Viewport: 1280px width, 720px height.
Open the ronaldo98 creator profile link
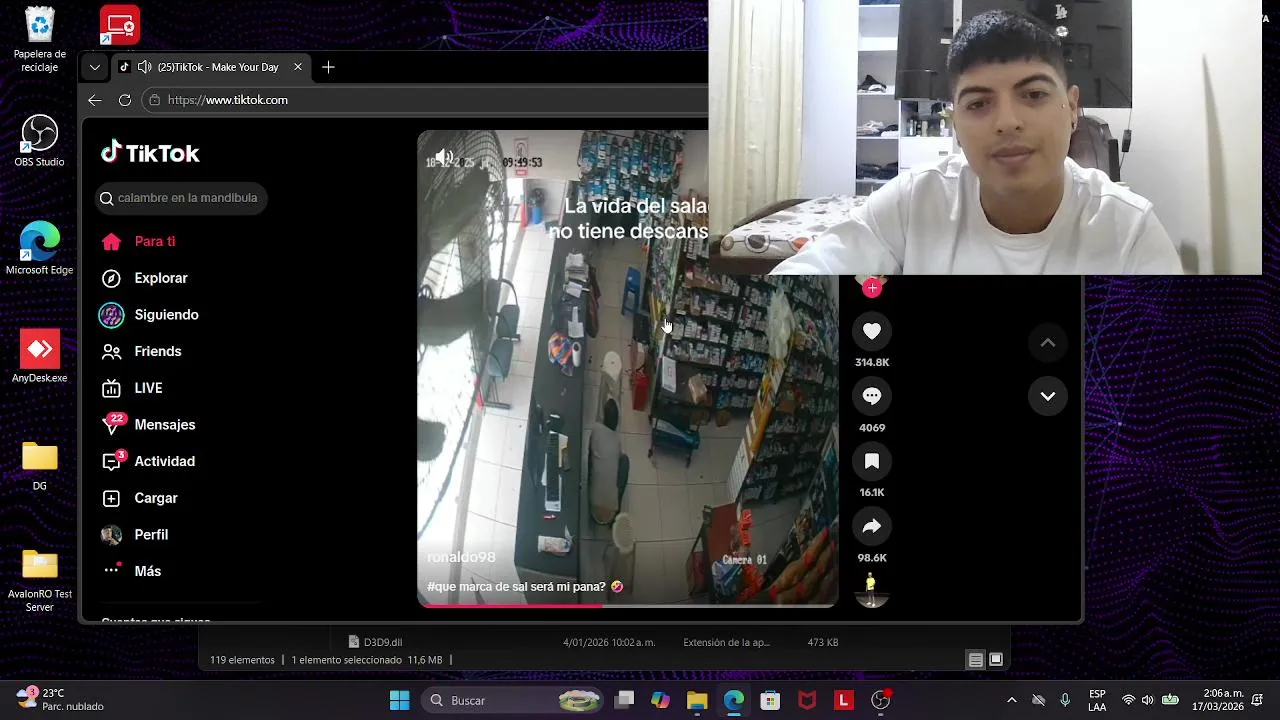click(x=461, y=557)
